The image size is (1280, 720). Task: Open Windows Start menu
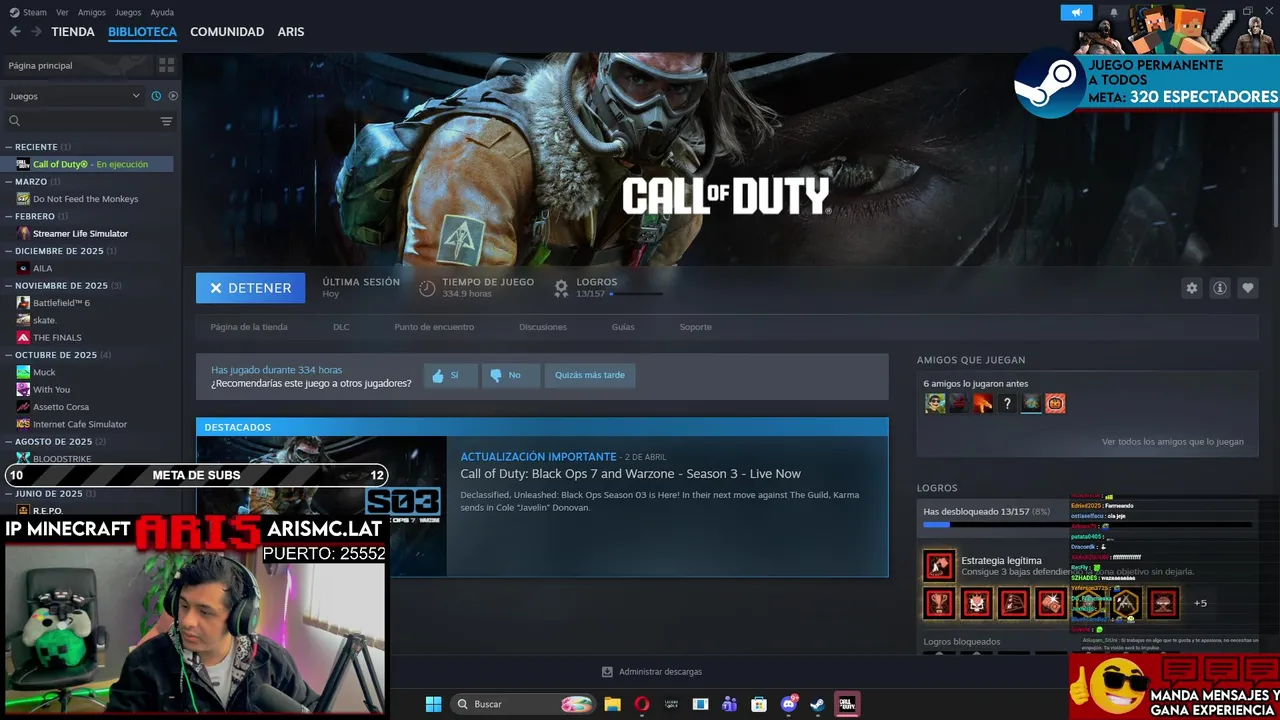[433, 704]
